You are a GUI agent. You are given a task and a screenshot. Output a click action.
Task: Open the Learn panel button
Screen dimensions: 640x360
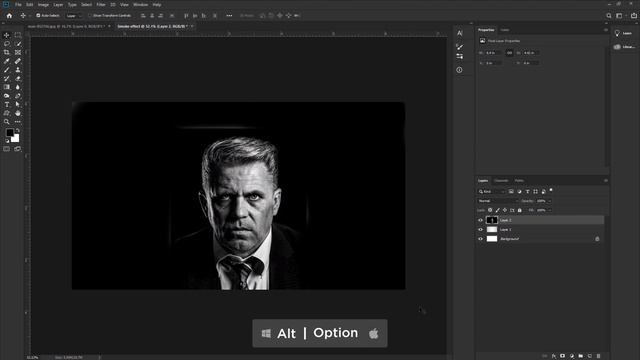pos(624,33)
